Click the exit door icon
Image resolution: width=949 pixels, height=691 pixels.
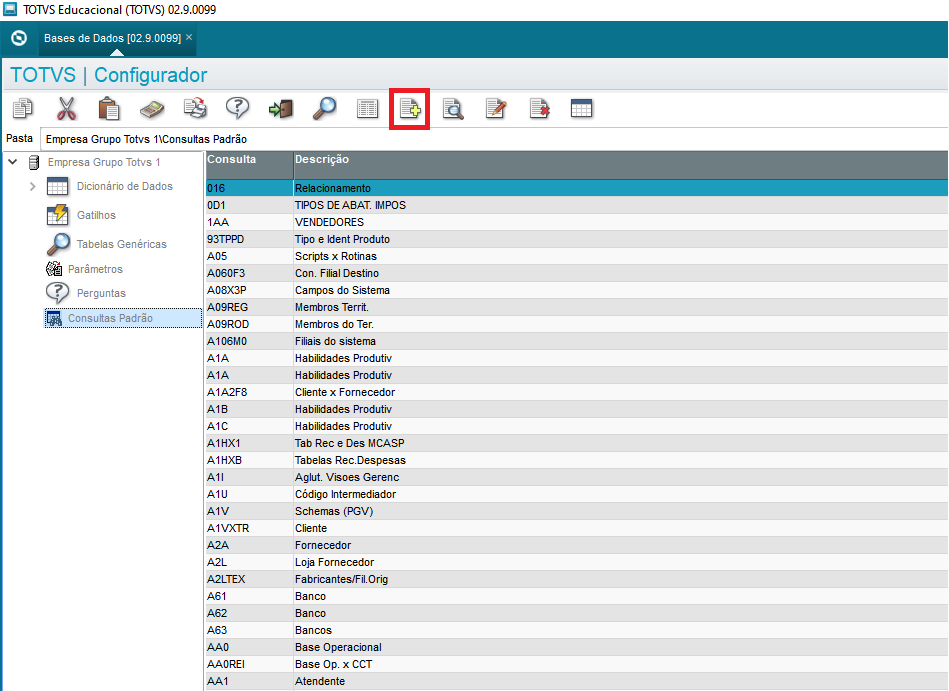point(281,109)
